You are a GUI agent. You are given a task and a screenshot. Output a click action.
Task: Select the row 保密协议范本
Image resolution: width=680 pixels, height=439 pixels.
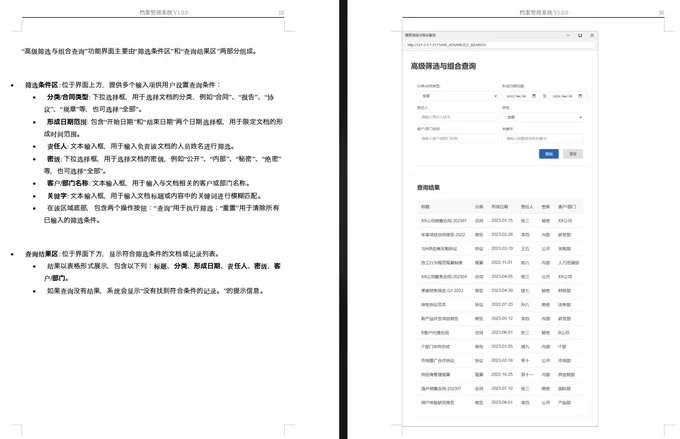500,305
